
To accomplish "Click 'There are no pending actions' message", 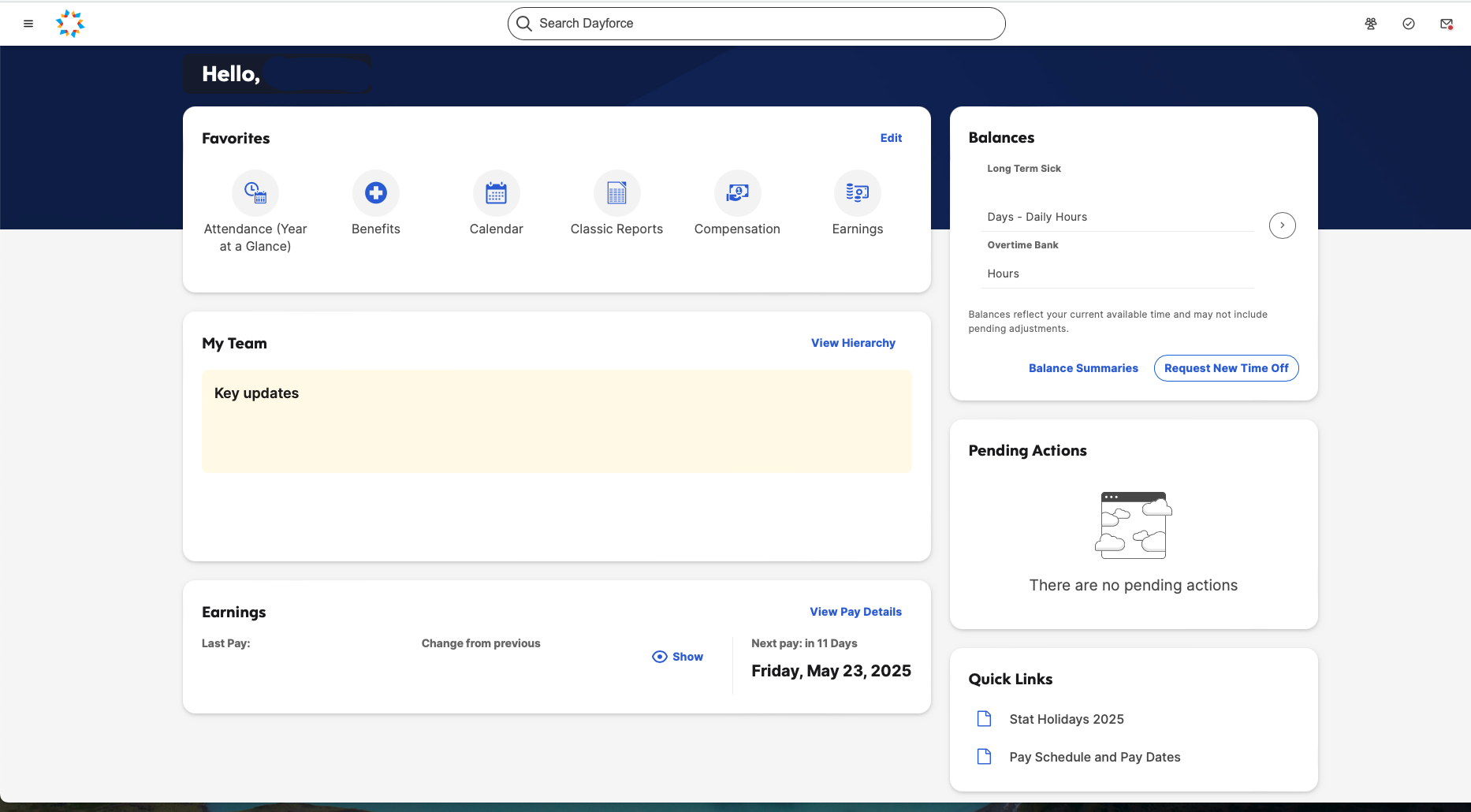I will click(1134, 585).
